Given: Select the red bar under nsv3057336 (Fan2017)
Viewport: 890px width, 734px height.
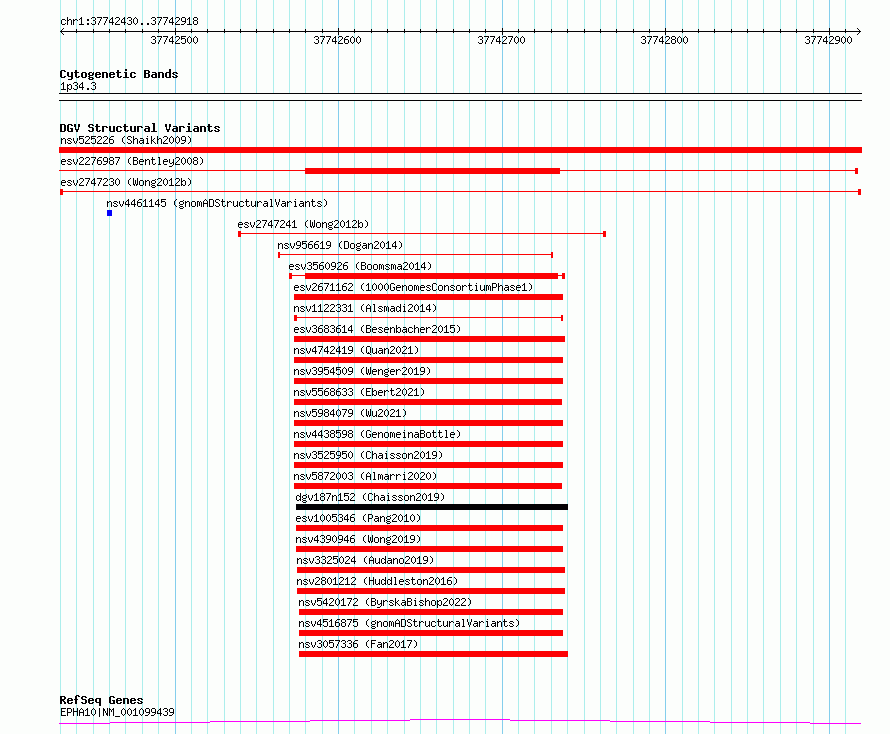Looking at the screenshot, I should (433, 654).
